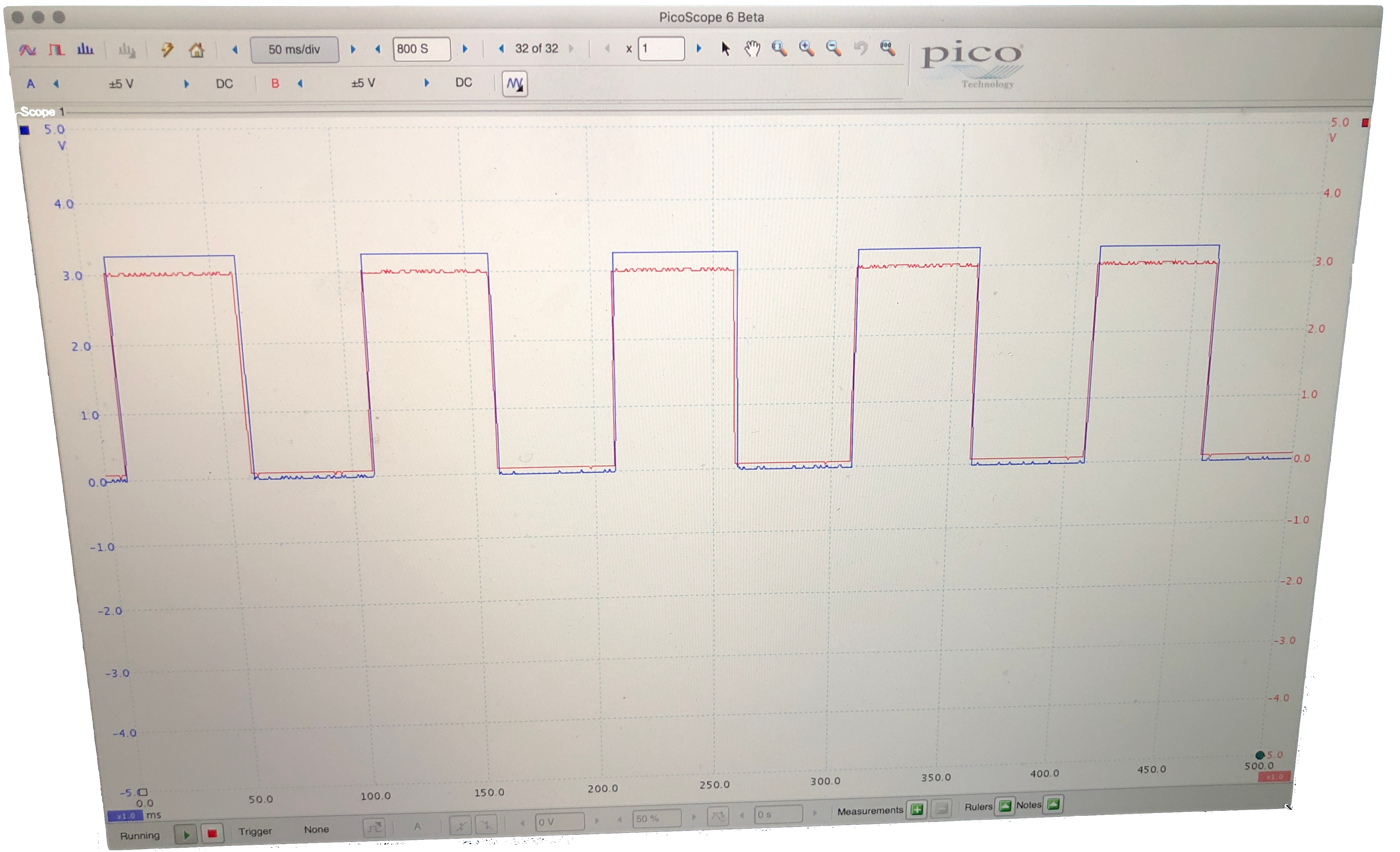Decrease Channel A voltage range
The image size is (1400, 852).
[x=56, y=84]
